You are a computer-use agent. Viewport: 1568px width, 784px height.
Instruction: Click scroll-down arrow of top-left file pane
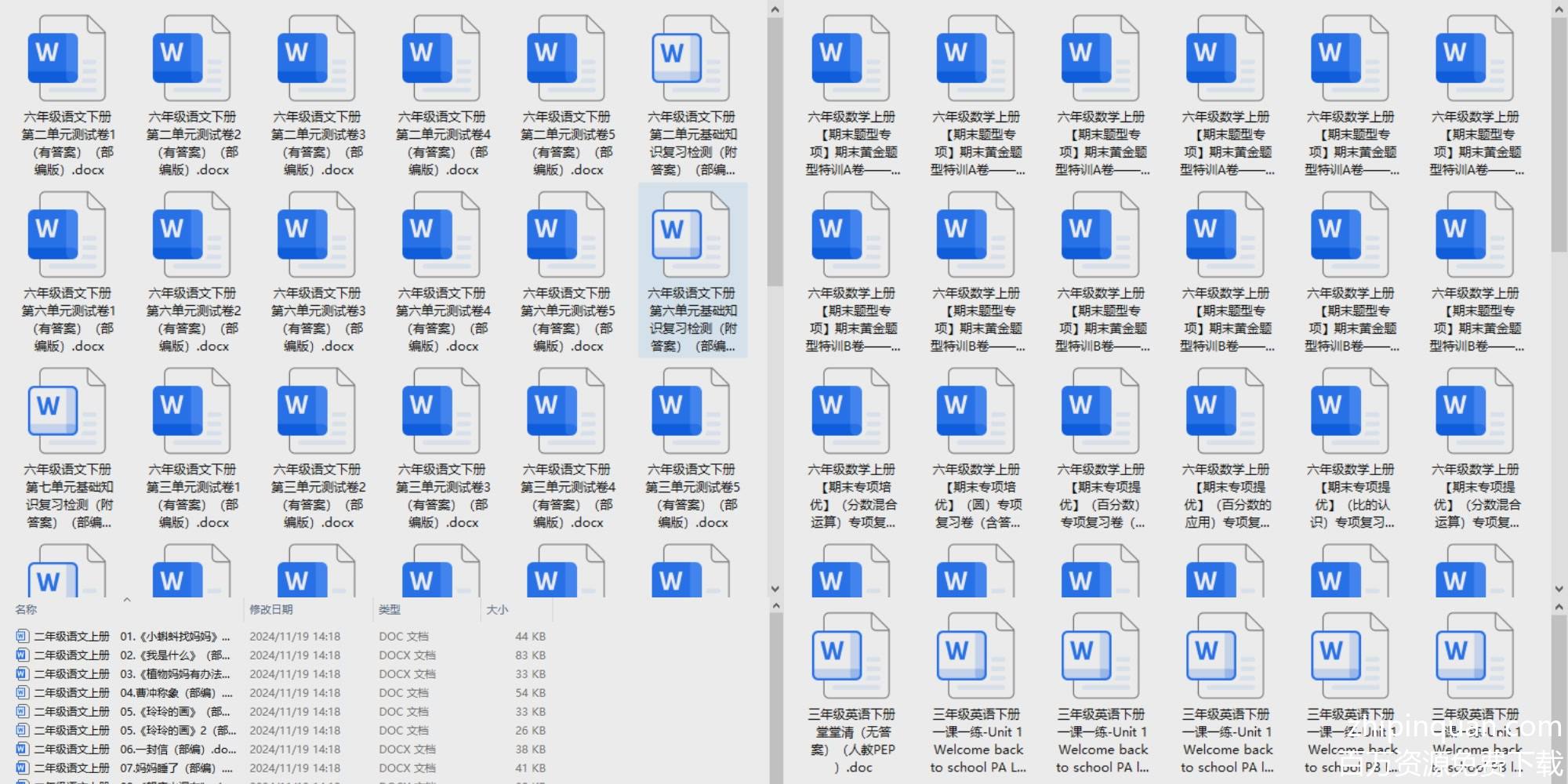pos(775,589)
